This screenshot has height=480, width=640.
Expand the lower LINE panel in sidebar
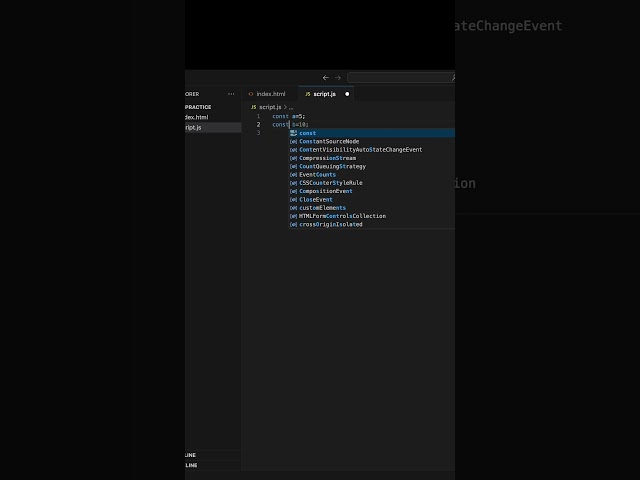213,465
